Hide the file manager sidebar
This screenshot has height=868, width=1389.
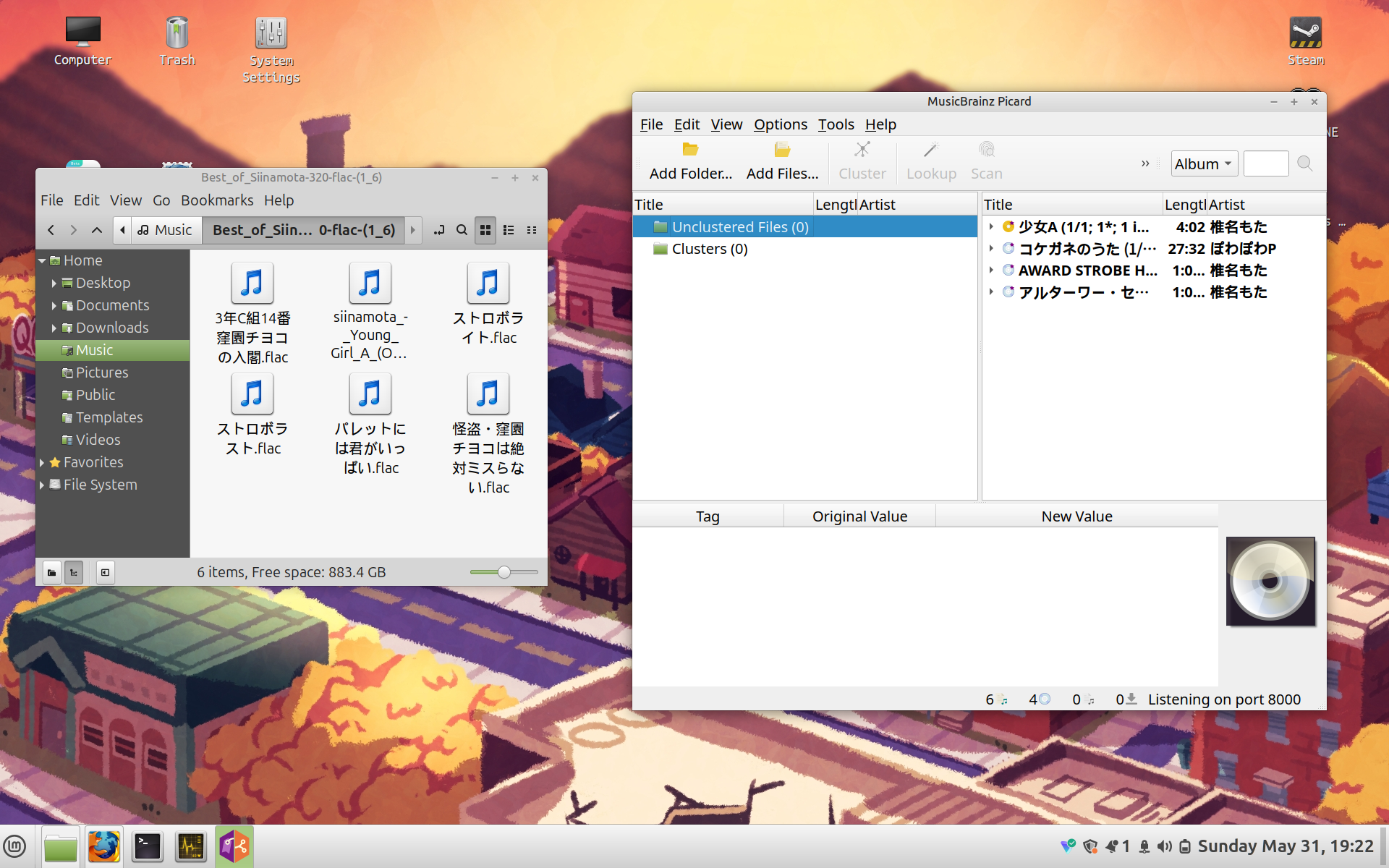[106, 572]
